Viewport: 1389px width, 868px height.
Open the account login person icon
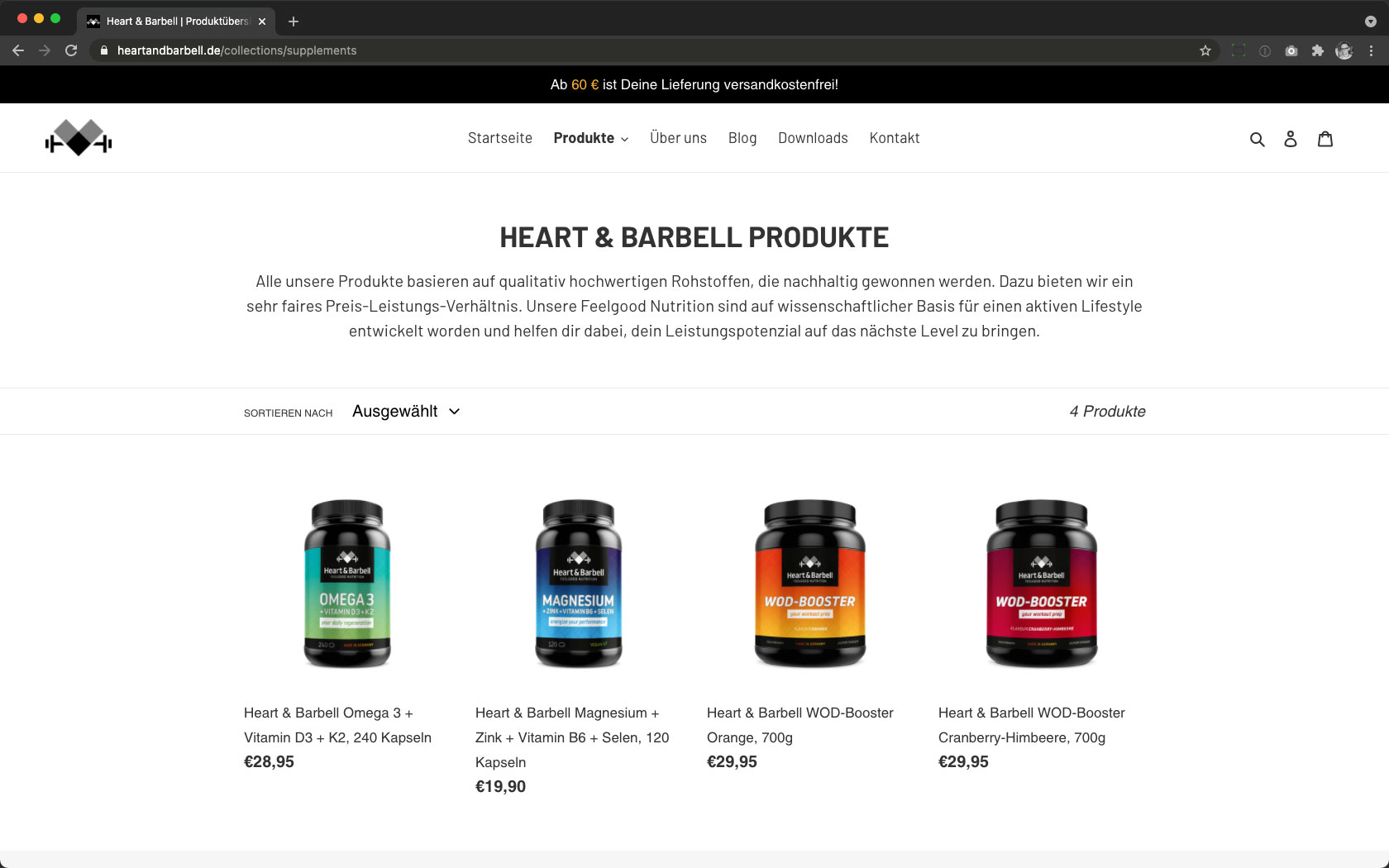[1291, 139]
